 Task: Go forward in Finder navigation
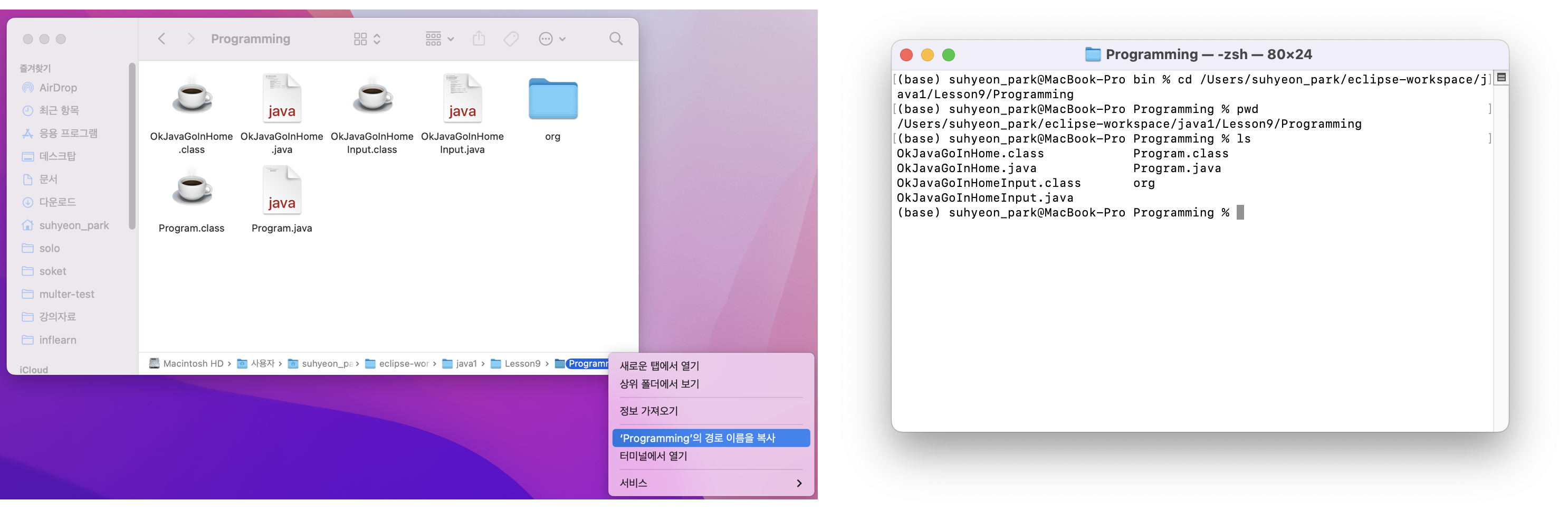(x=191, y=39)
